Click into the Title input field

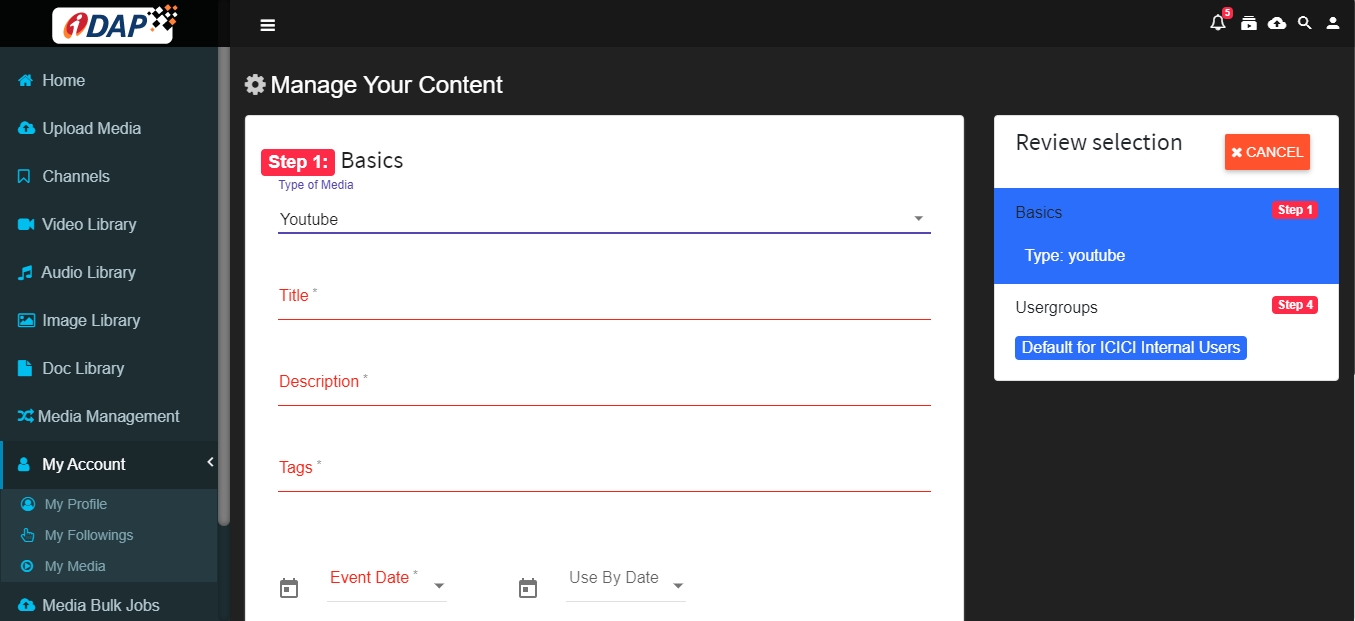[x=604, y=297]
